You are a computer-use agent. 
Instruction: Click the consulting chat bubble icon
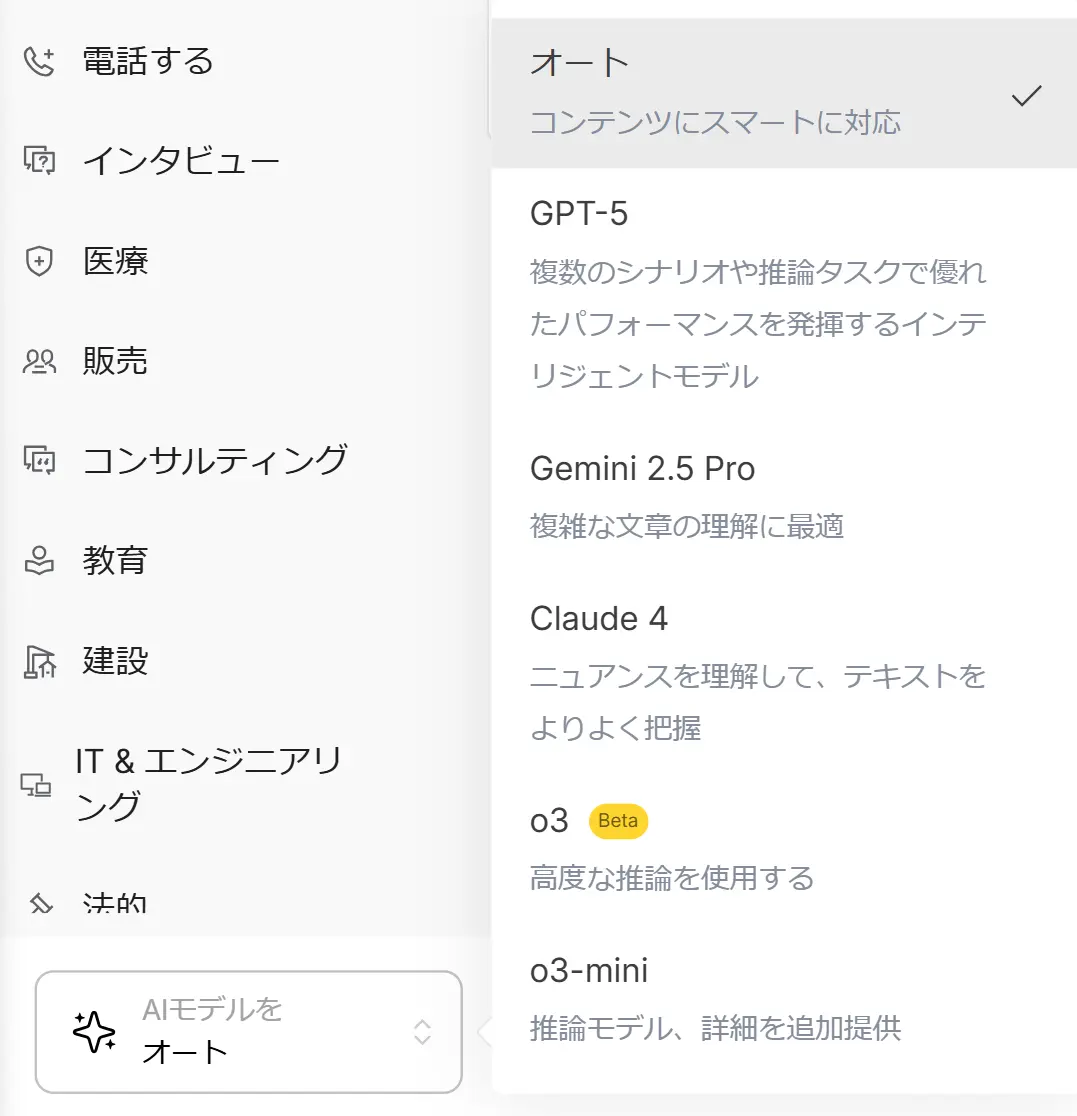39,460
